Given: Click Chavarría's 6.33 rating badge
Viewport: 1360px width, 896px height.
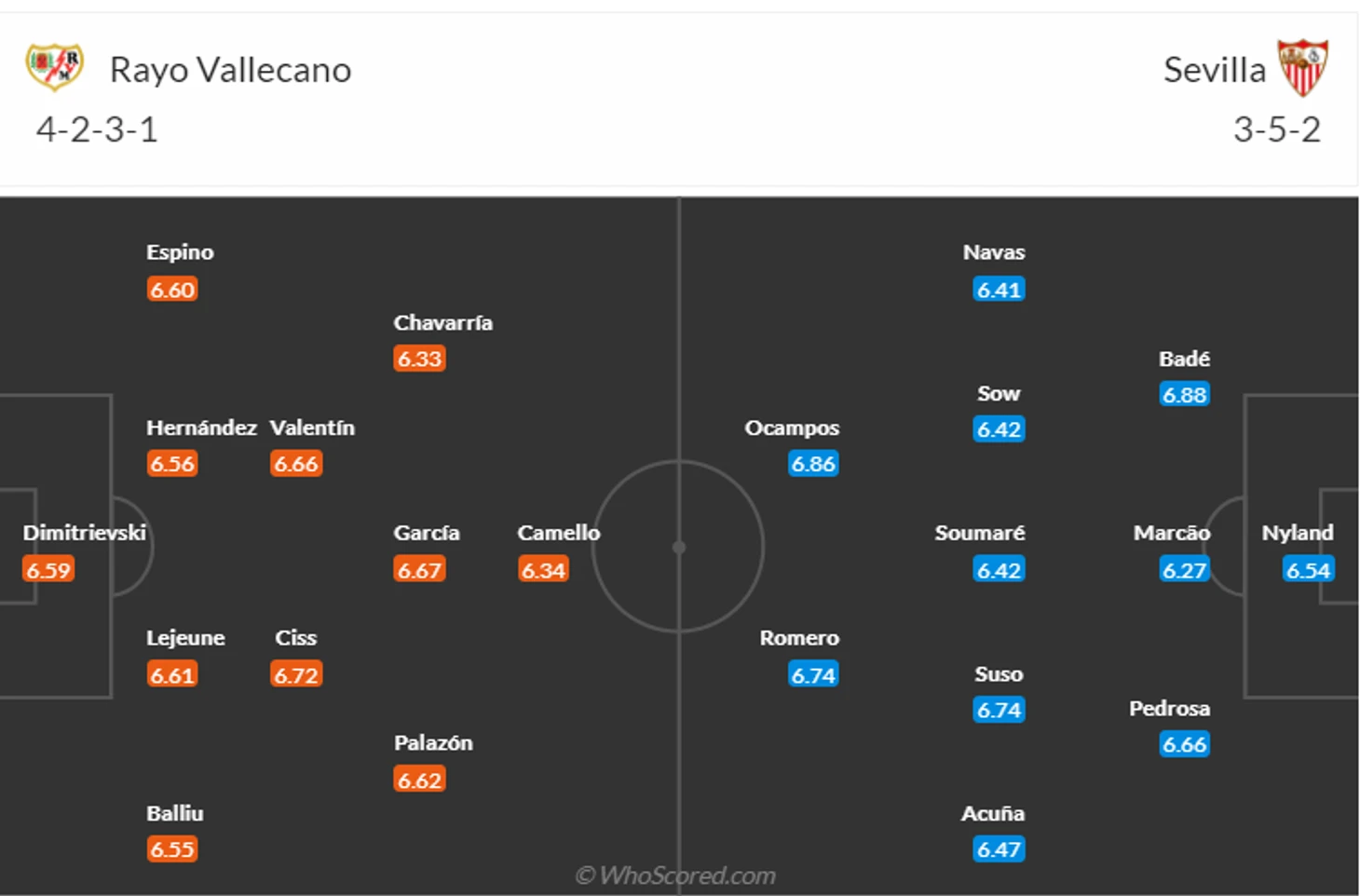Looking at the screenshot, I should (x=419, y=360).
